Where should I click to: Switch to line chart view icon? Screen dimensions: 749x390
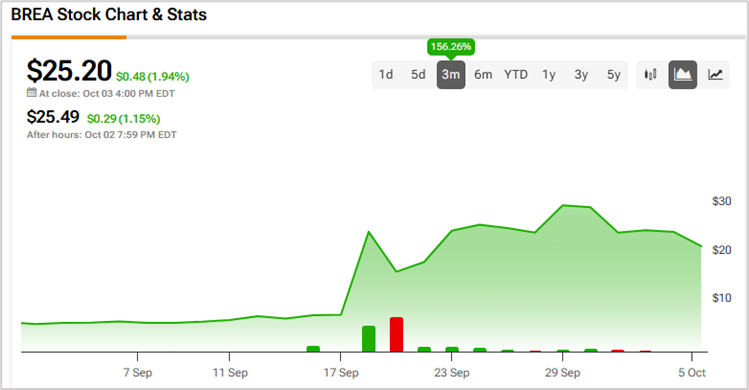click(x=715, y=75)
